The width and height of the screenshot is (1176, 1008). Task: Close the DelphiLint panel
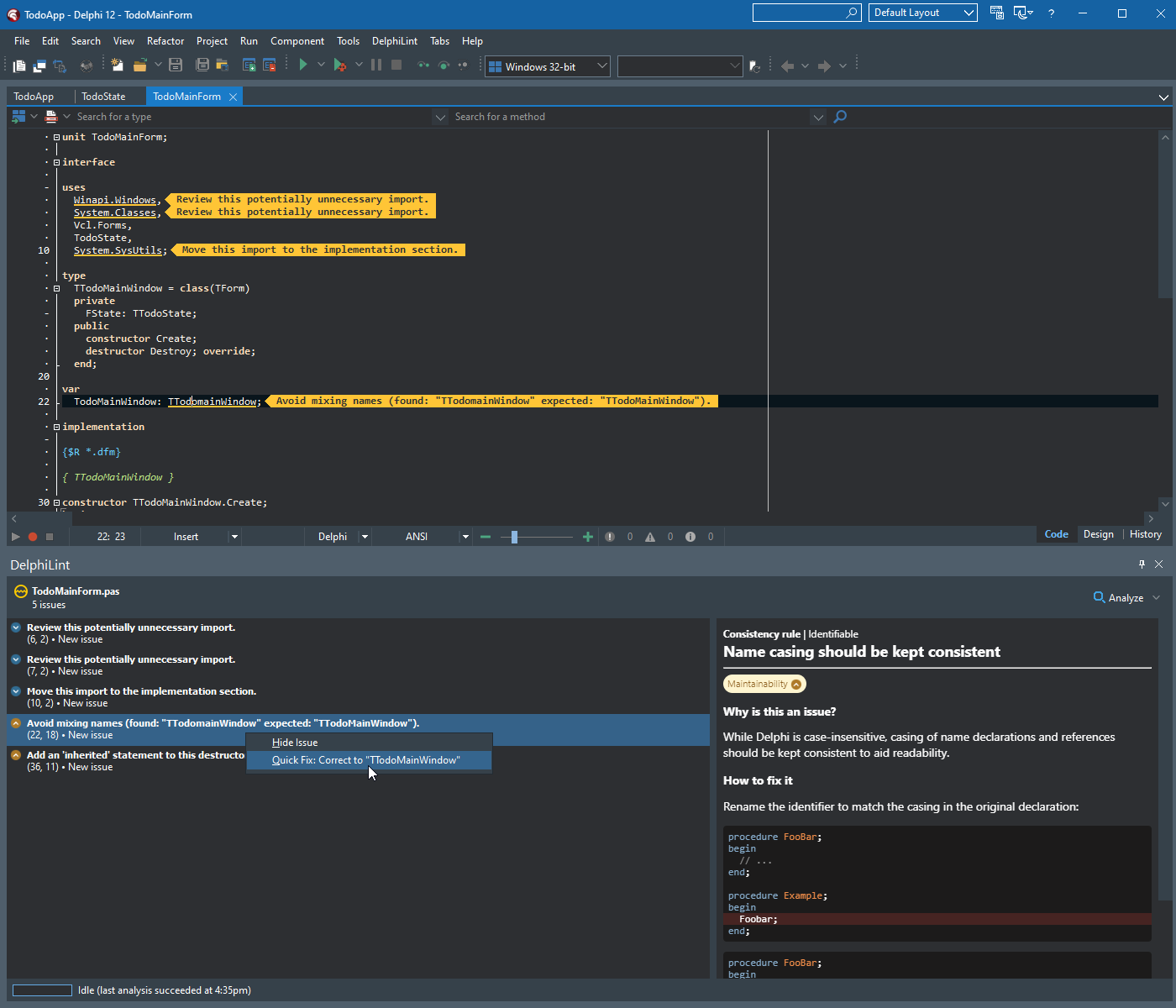[x=1159, y=564]
